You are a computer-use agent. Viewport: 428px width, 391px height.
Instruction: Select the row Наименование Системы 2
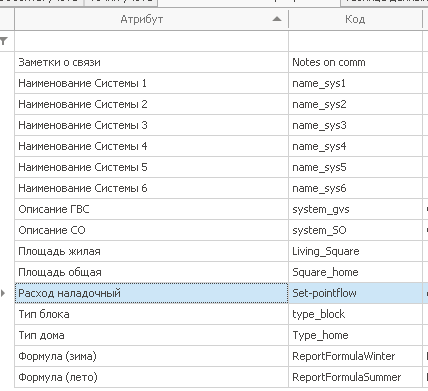(x=151, y=104)
